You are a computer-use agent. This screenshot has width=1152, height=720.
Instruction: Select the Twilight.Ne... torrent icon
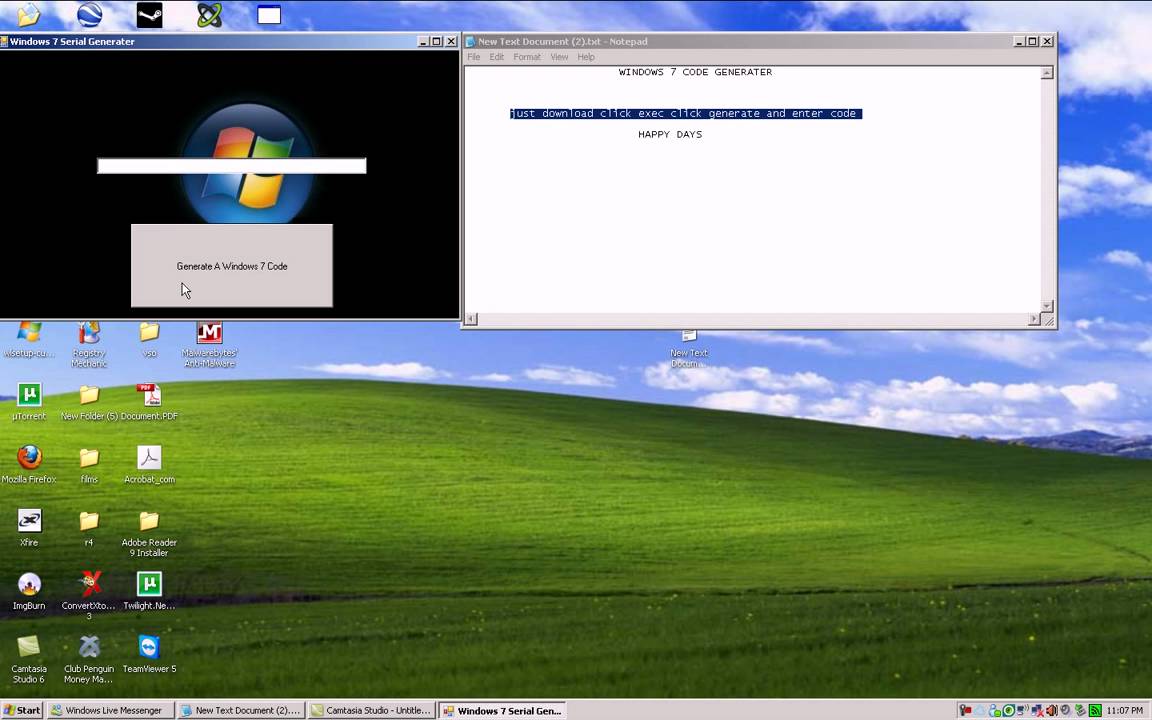click(149, 591)
